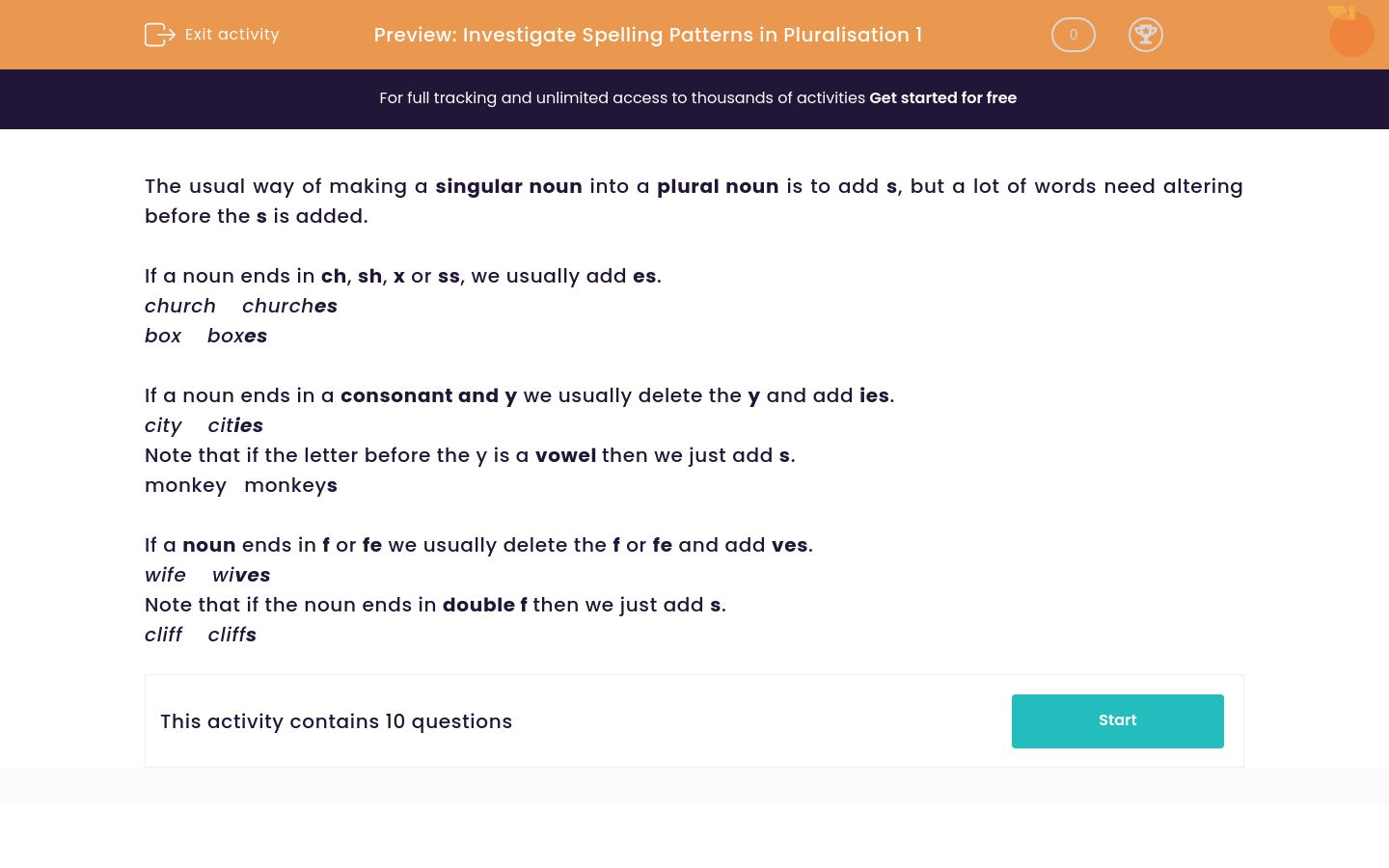Click the word cities example

click(234, 425)
